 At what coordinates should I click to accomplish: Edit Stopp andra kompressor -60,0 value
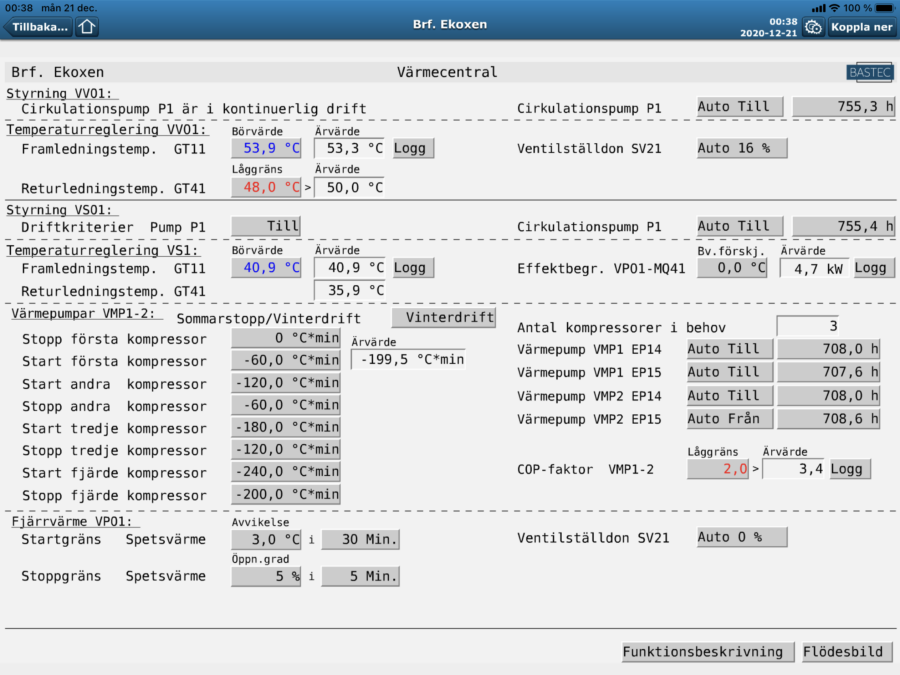pos(286,405)
